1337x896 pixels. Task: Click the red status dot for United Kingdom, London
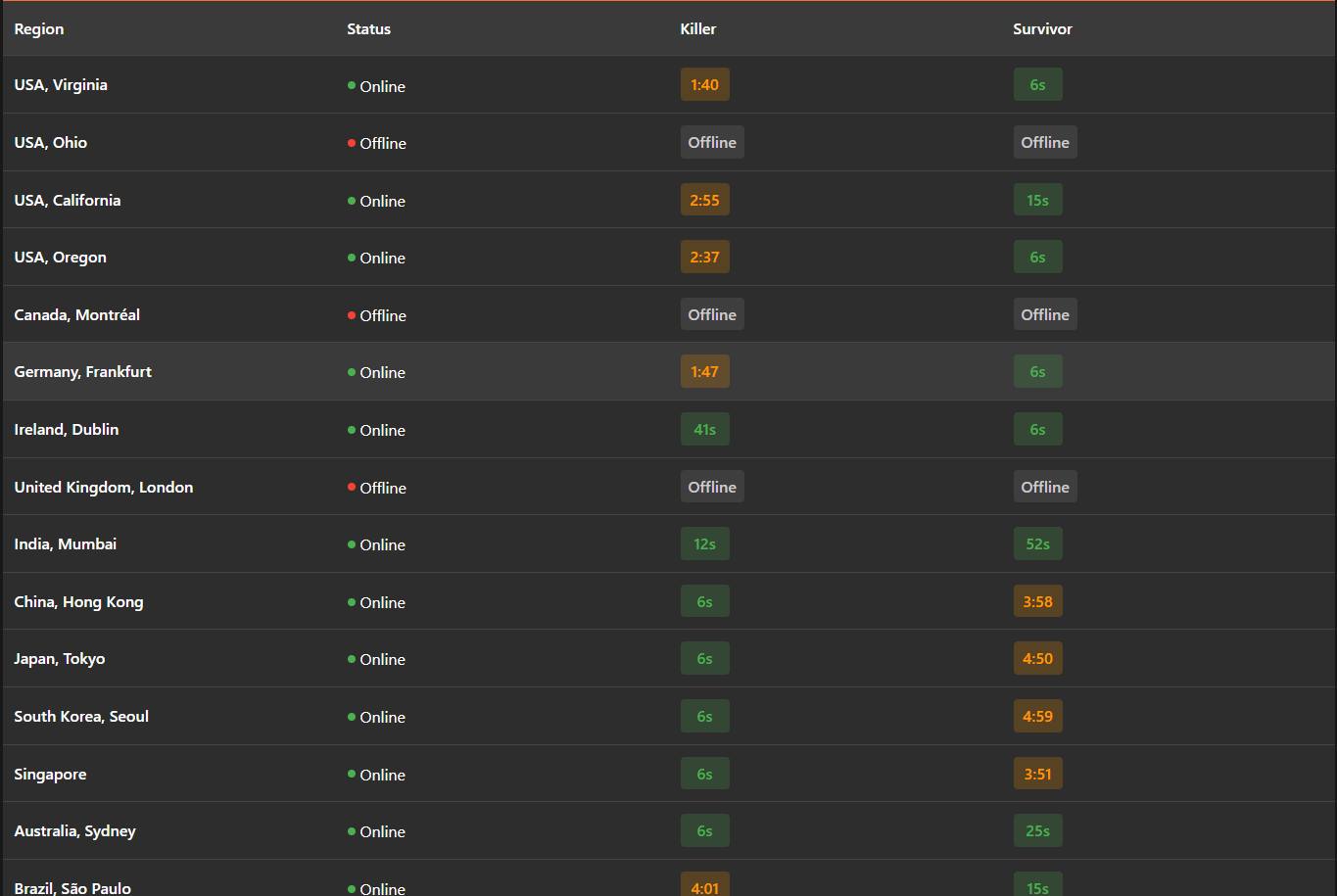point(352,487)
